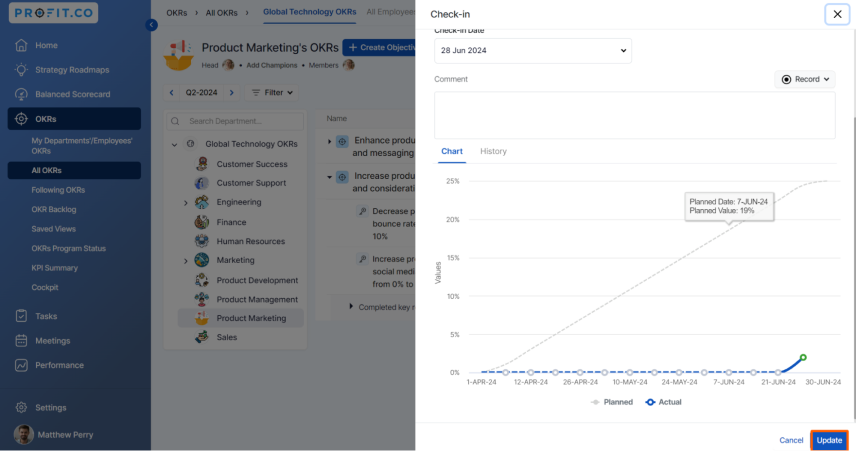
Task: Go to previous quarter arrow
Action: 171,93
